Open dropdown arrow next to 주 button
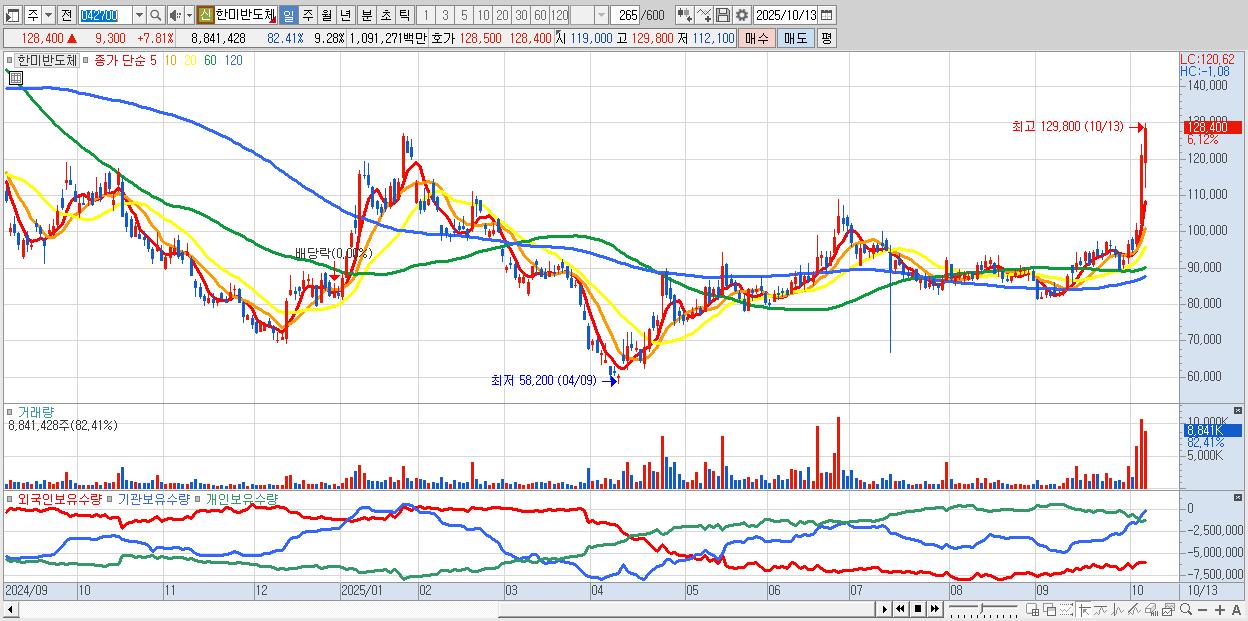Image resolution: width=1248 pixels, height=621 pixels. point(49,15)
